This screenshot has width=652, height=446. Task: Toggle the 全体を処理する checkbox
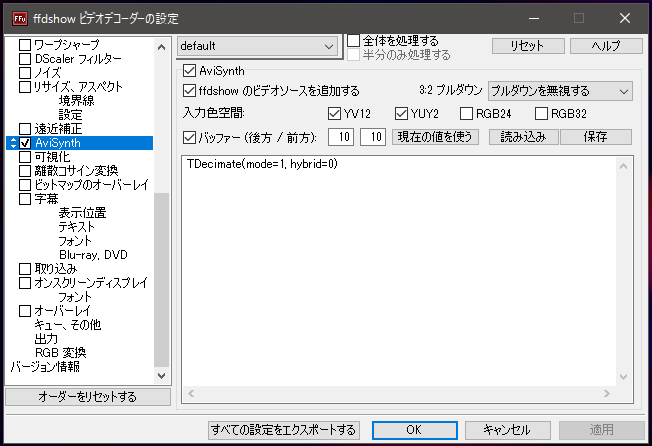353,41
